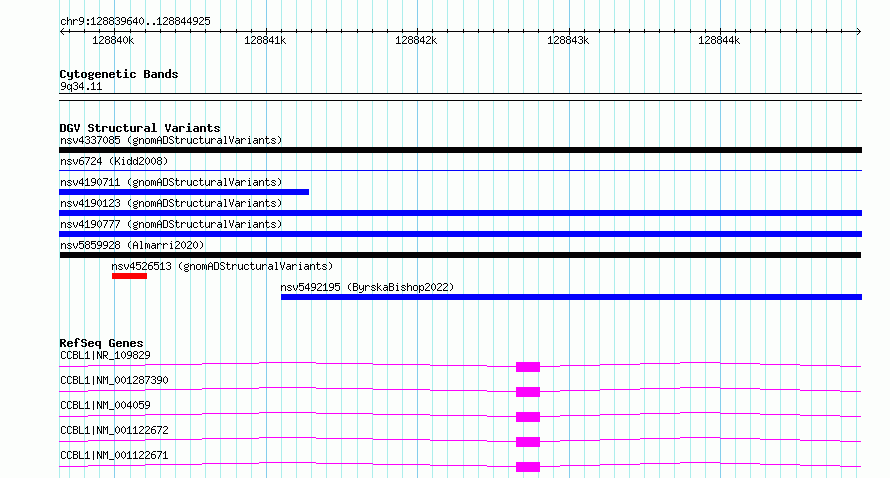Click the left arrowhead of the ruler
Screen dimensions: 890x478
click(x=62, y=31)
